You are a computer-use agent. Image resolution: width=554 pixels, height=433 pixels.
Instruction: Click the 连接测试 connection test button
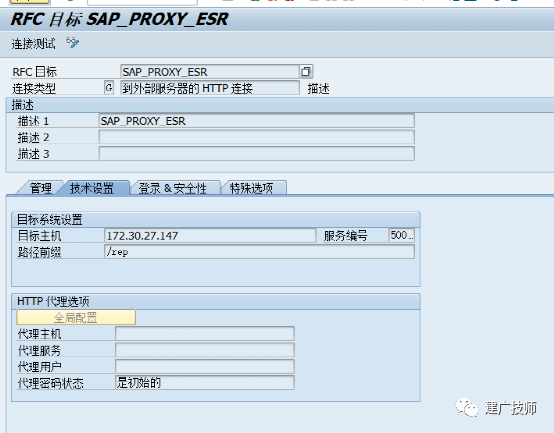point(34,44)
